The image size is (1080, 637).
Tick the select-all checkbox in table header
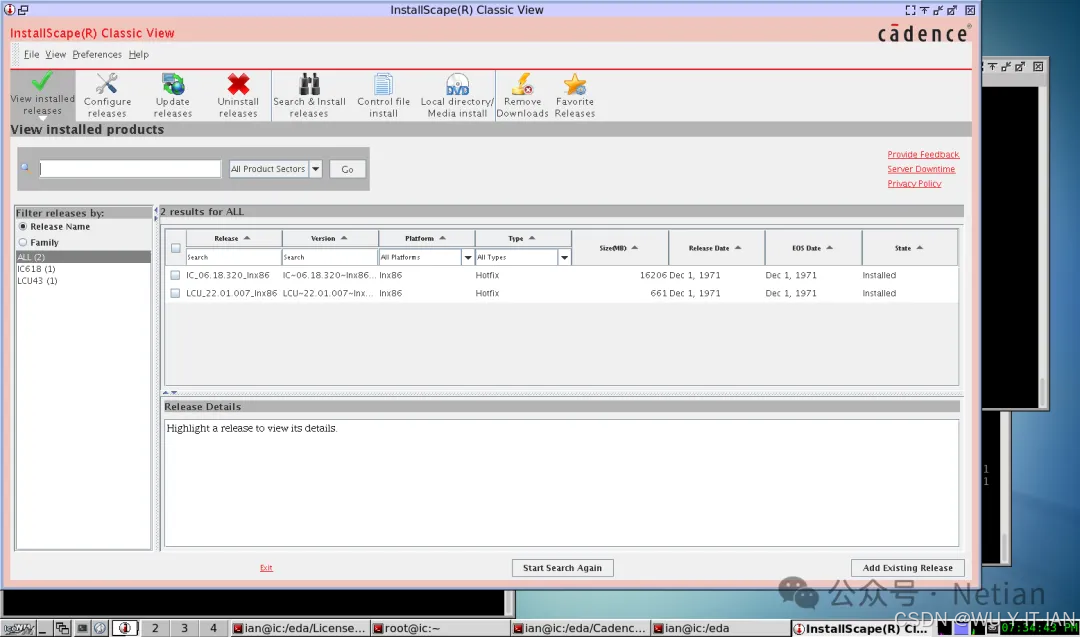tap(176, 248)
